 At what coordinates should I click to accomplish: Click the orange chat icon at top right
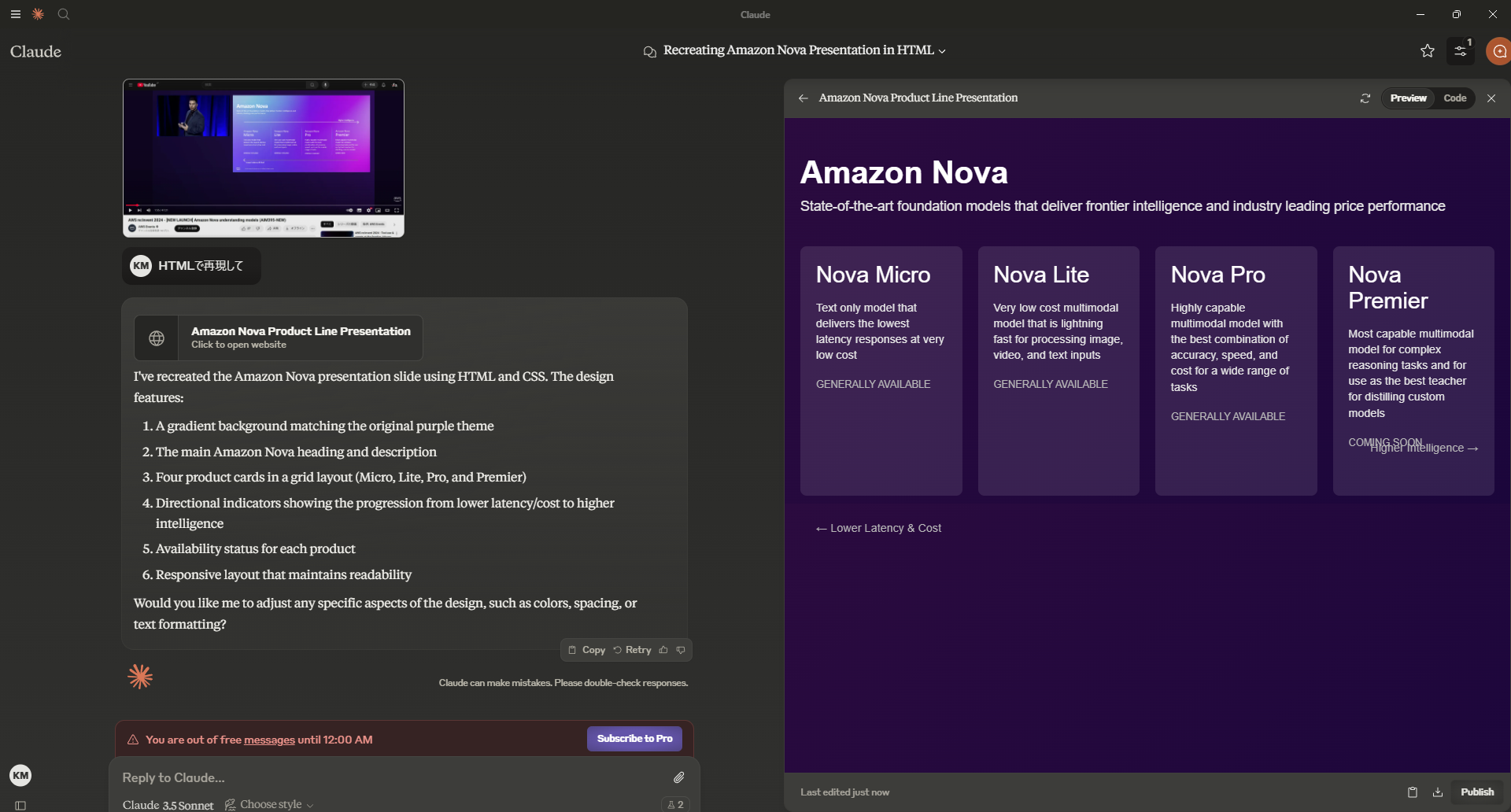pos(1499,51)
